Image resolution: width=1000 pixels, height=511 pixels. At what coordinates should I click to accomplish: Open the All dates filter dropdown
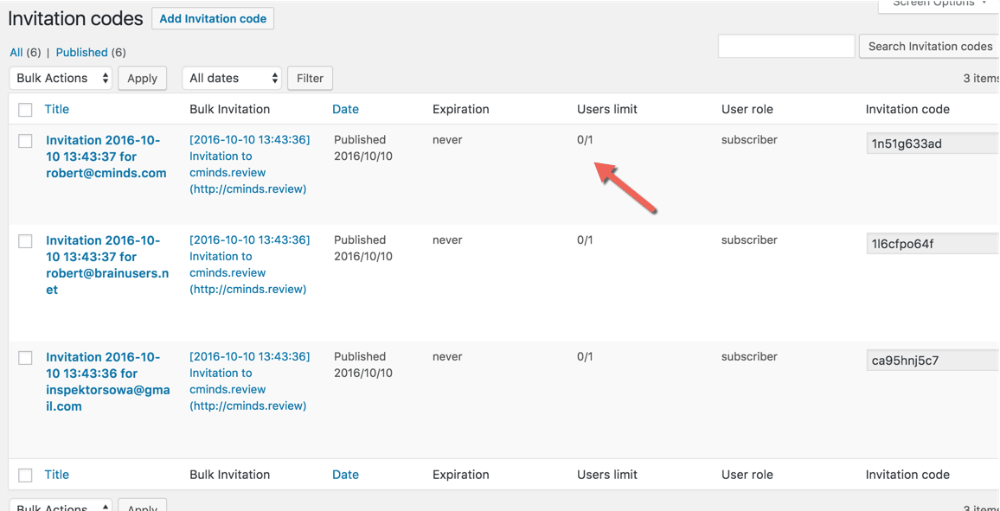pos(232,78)
